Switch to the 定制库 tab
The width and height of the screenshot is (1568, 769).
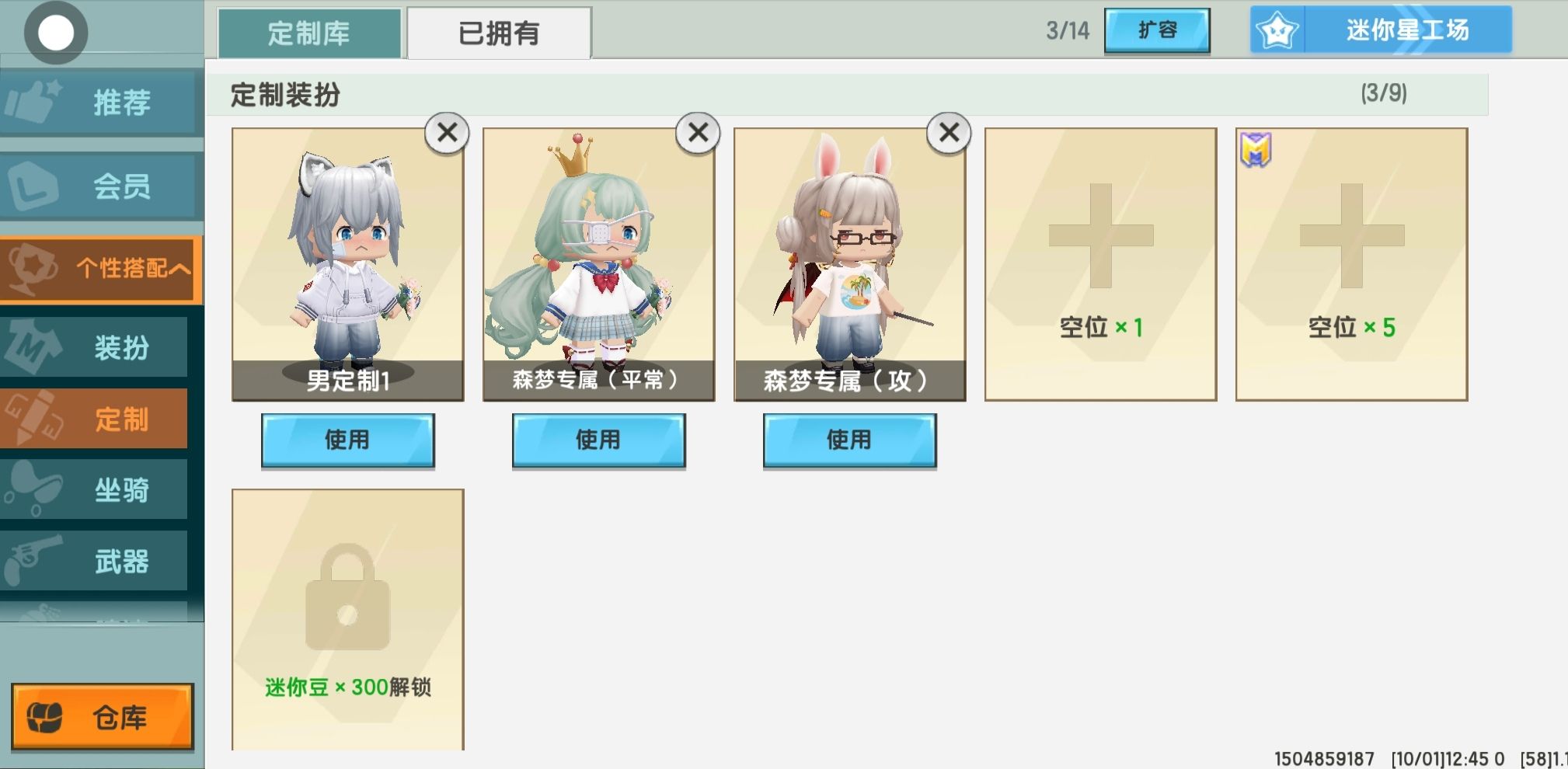click(309, 33)
